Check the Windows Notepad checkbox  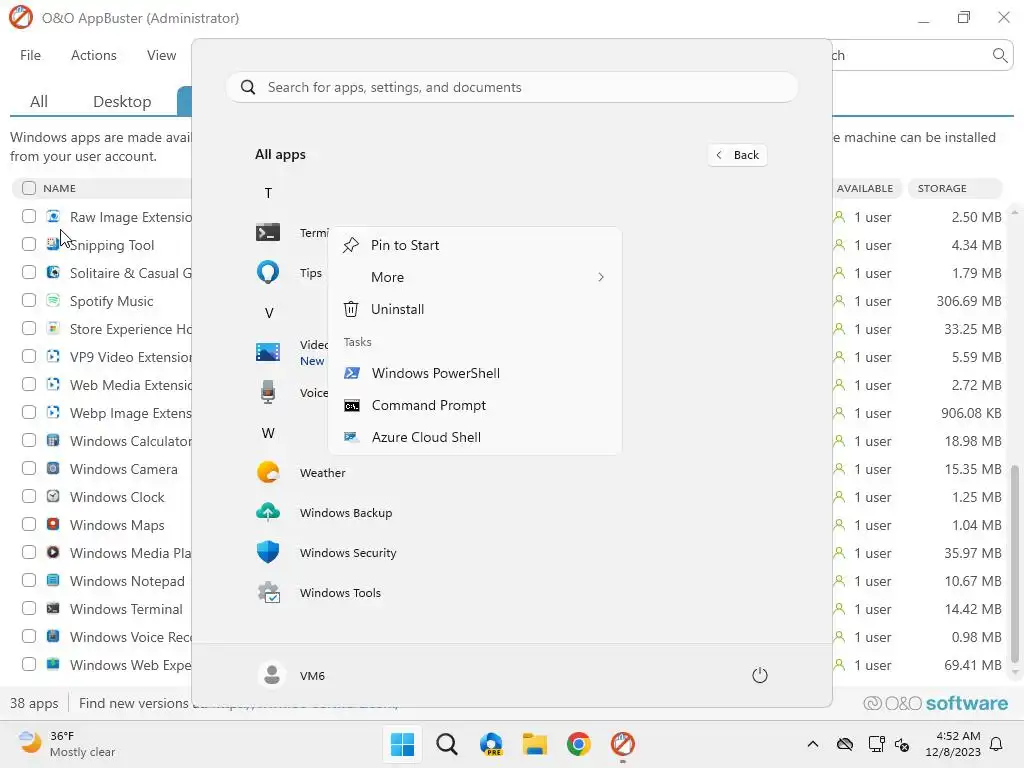click(29, 581)
